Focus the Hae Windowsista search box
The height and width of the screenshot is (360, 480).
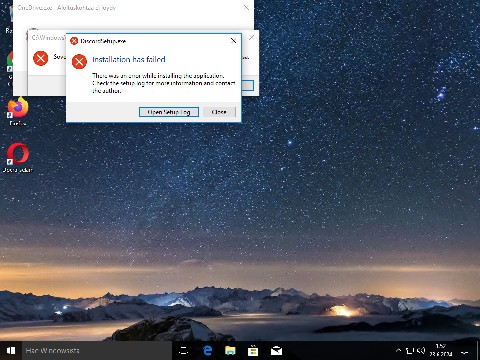(97, 351)
